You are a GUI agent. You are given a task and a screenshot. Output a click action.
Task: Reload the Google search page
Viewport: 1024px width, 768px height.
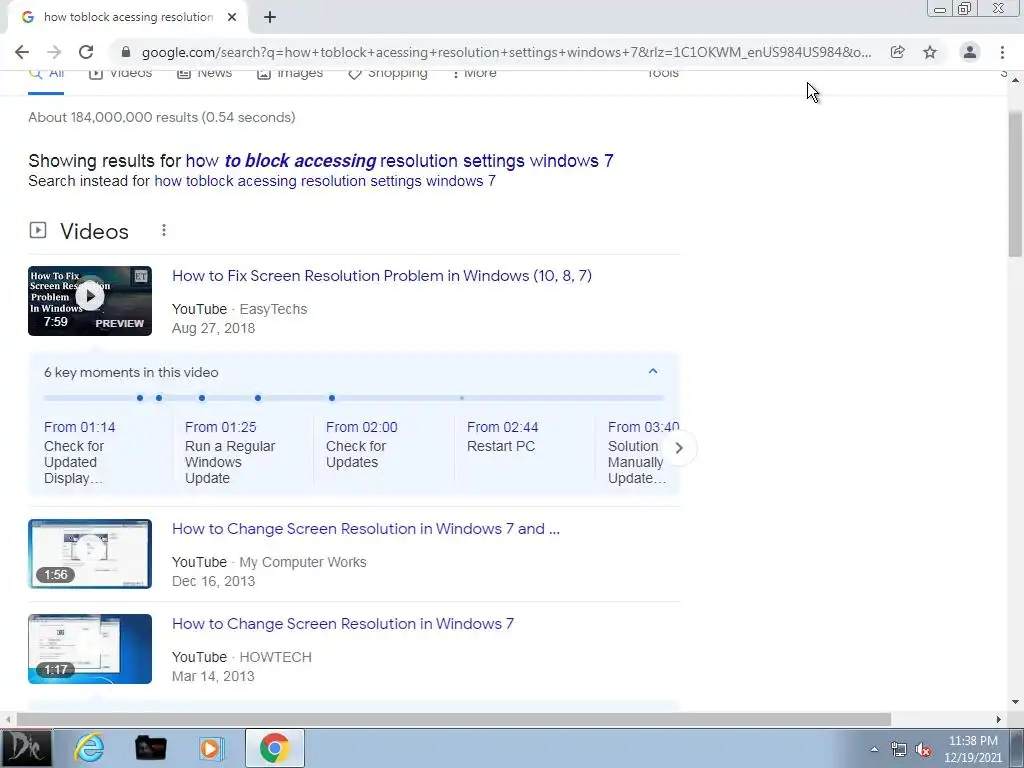(x=86, y=52)
